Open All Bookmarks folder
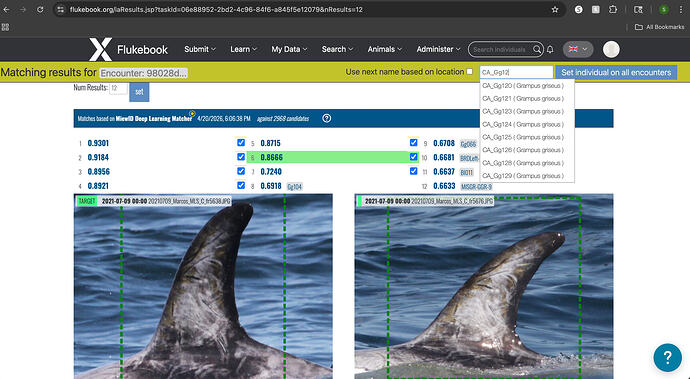690x379 pixels. coord(659,27)
